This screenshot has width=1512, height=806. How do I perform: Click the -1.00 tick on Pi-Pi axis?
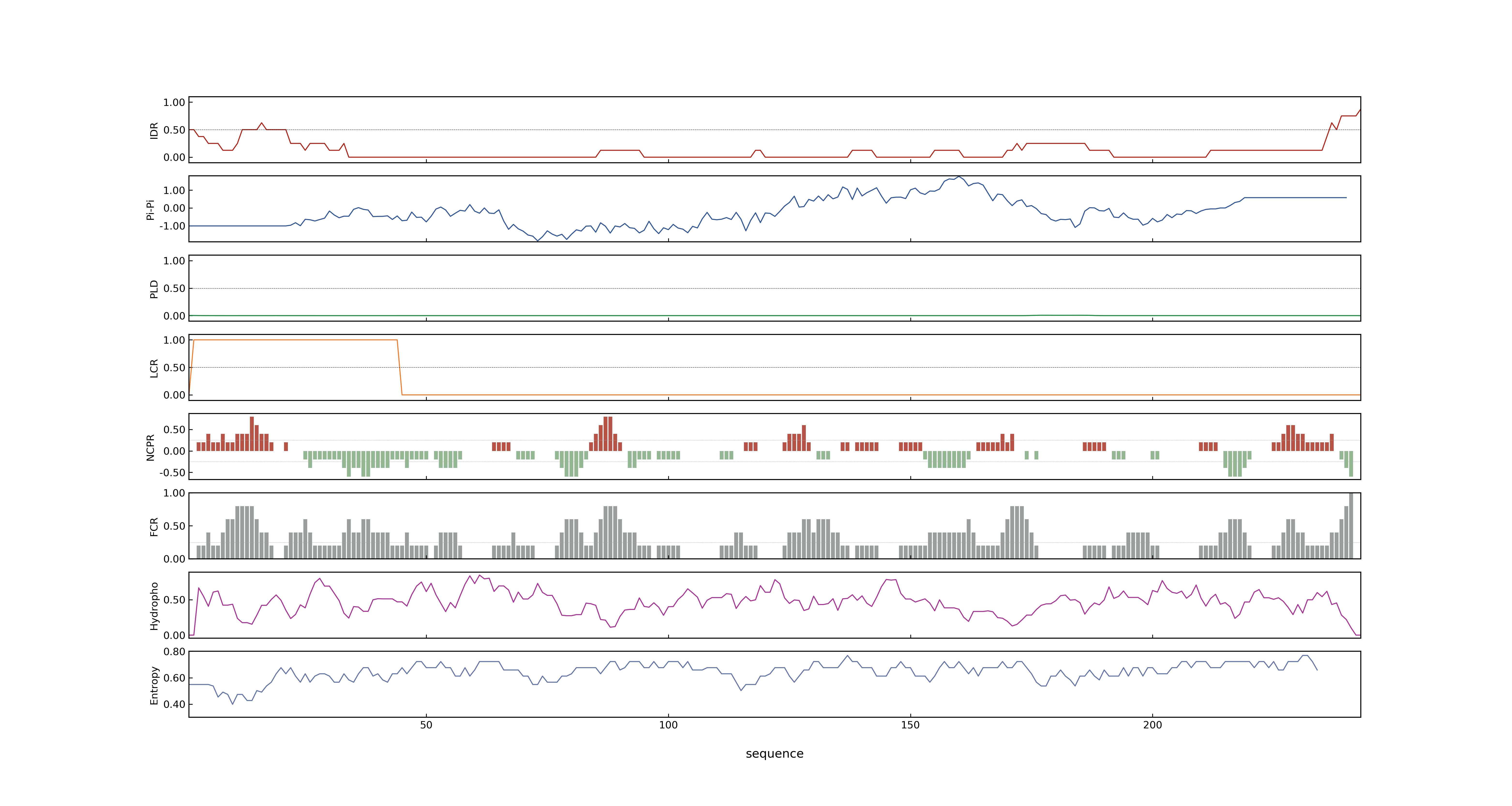[x=172, y=226]
